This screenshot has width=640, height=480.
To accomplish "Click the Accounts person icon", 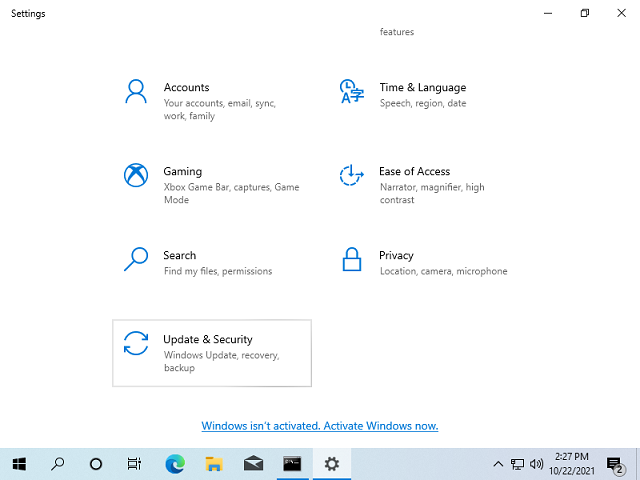I will click(x=136, y=92).
